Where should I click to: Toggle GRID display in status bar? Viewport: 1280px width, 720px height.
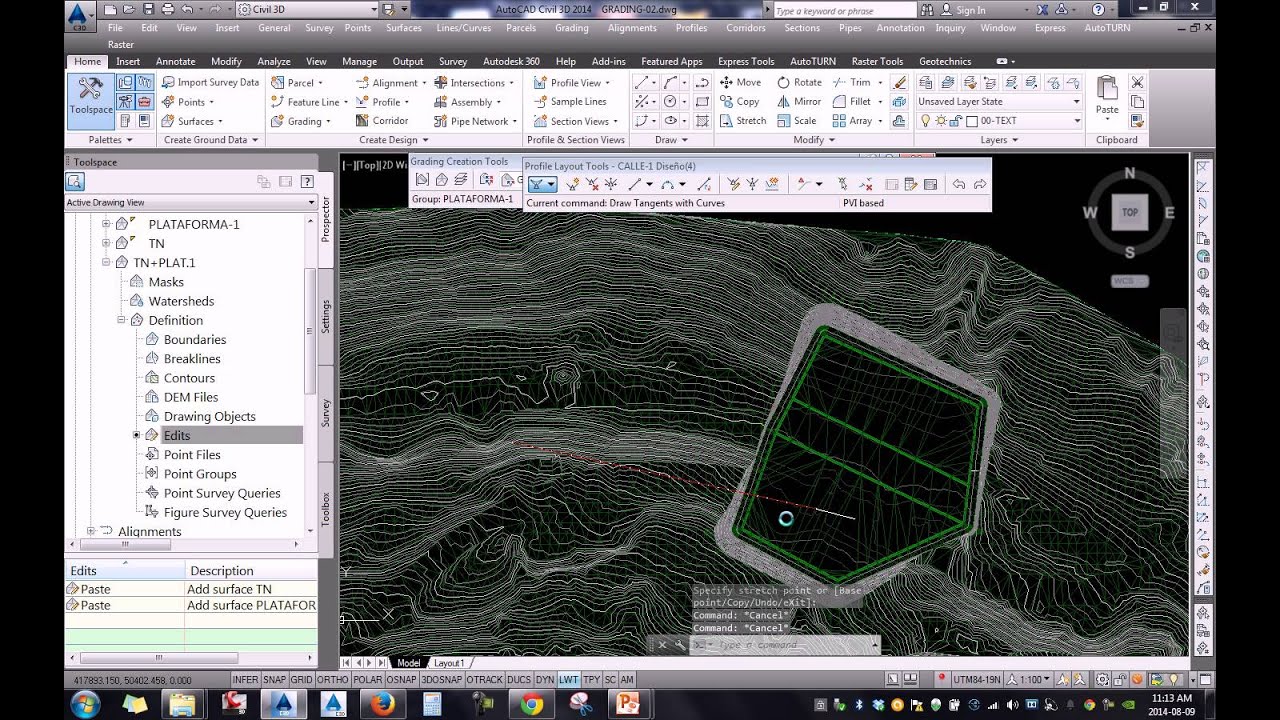pyautogui.click(x=301, y=679)
